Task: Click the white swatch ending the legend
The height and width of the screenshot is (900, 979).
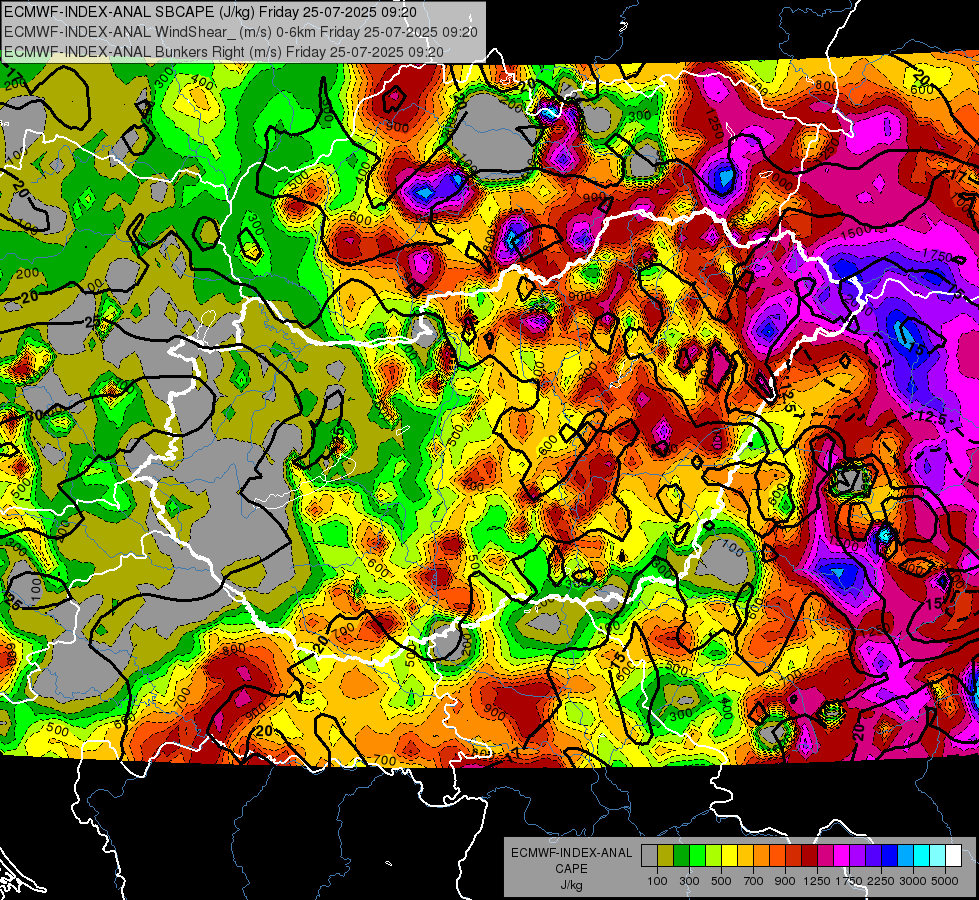Action: click(953, 855)
